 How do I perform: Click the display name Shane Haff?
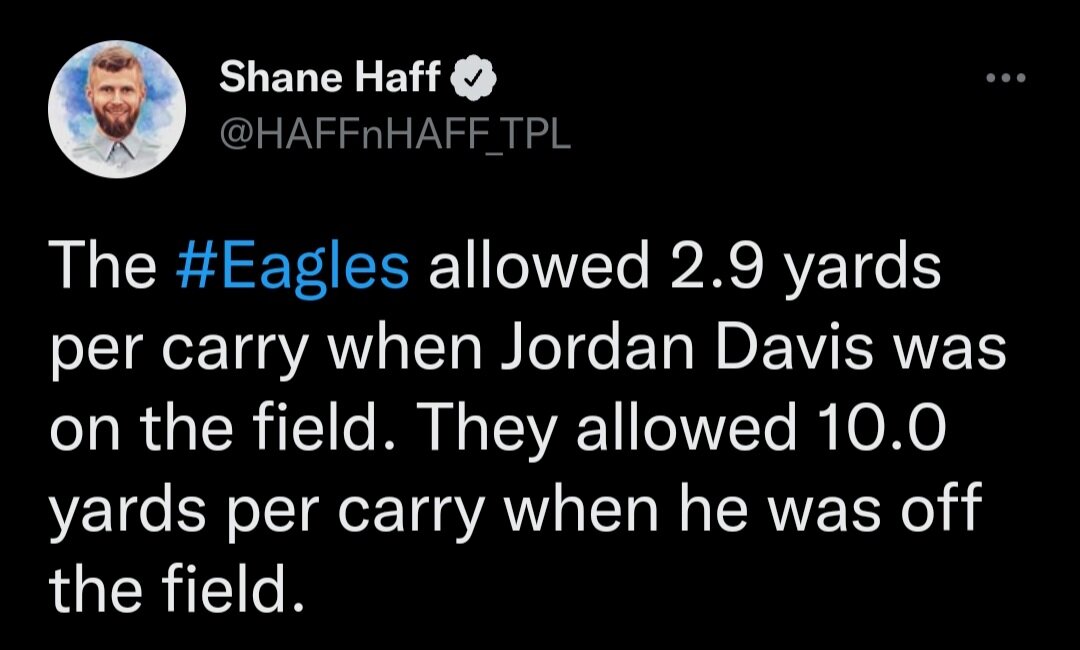[x=329, y=79]
